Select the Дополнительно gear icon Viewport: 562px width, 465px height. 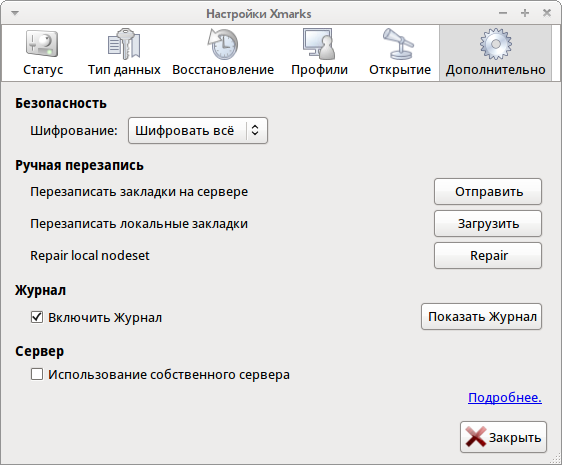[496, 44]
